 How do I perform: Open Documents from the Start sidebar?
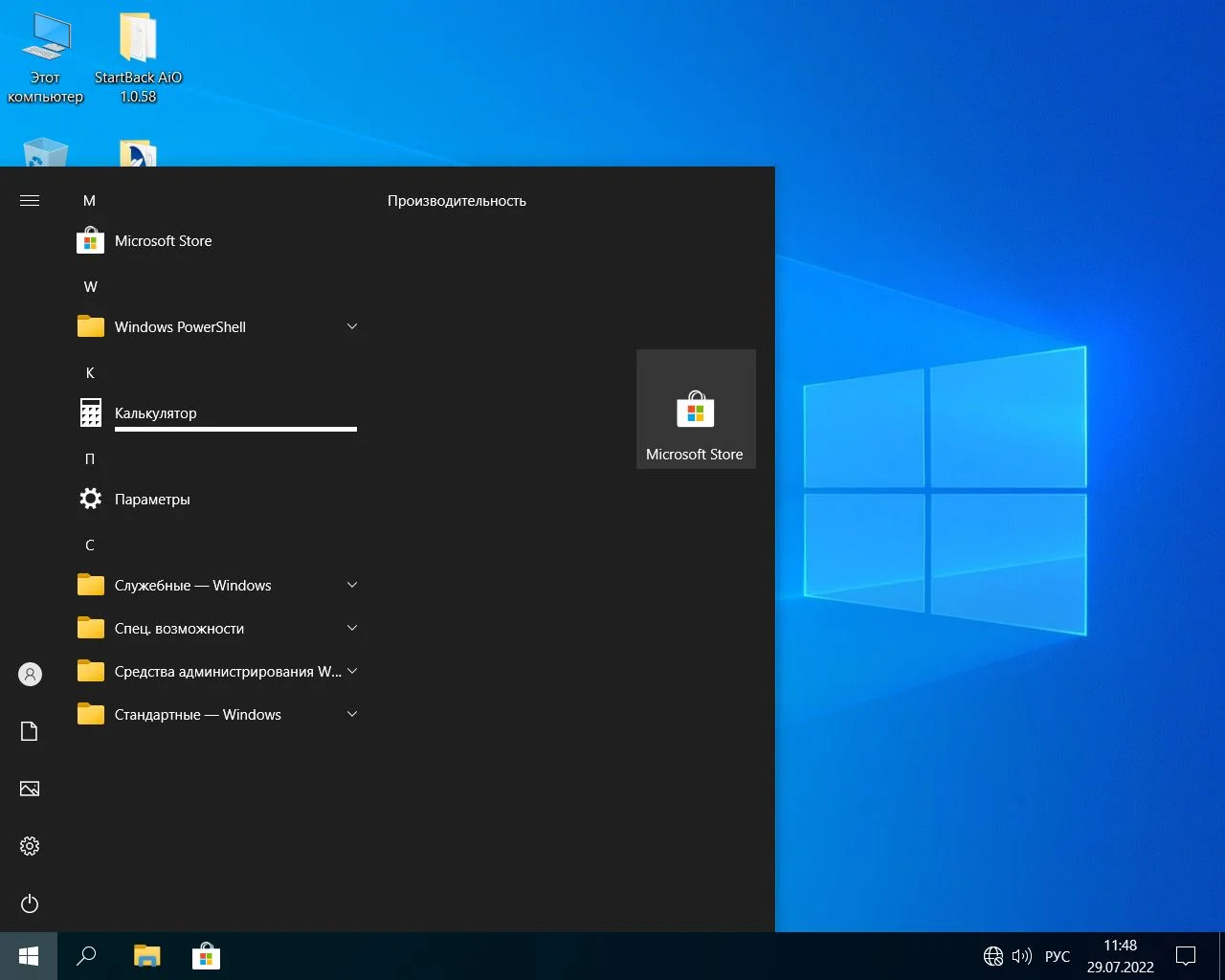(30, 732)
